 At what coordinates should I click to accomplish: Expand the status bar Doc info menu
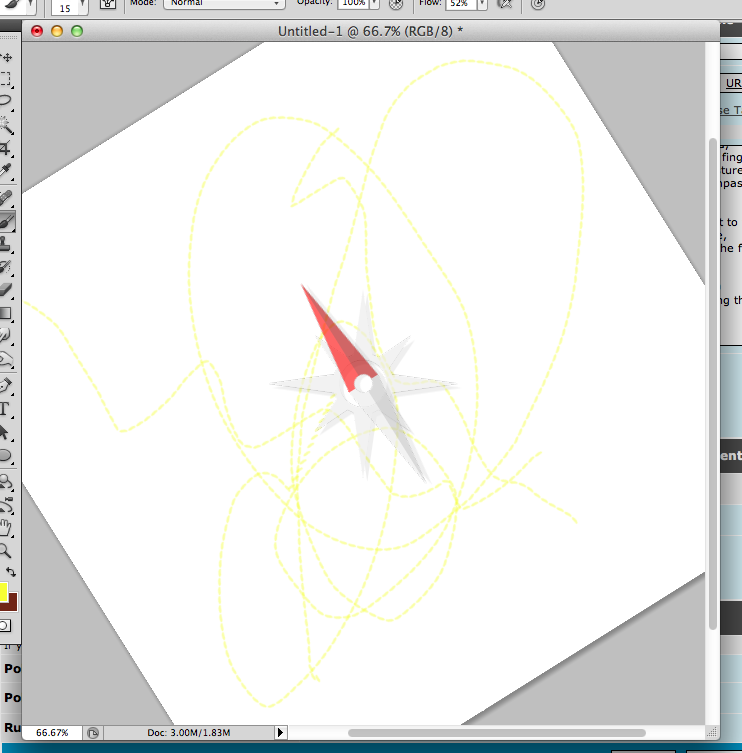(280, 733)
